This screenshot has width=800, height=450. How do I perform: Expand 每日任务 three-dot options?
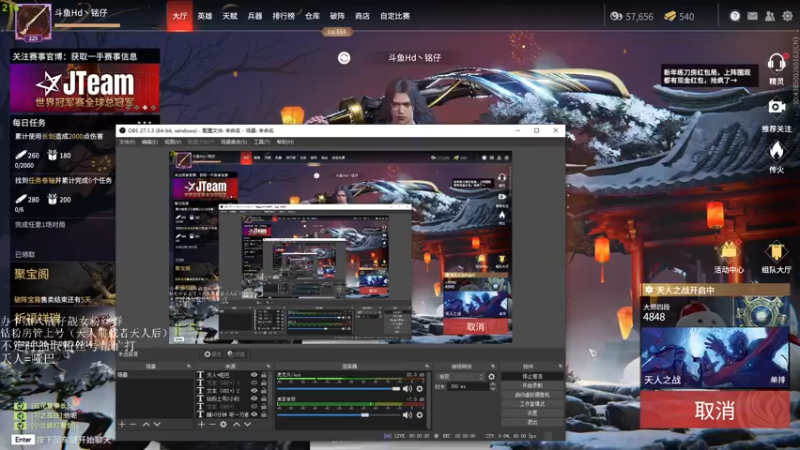tap(144, 122)
